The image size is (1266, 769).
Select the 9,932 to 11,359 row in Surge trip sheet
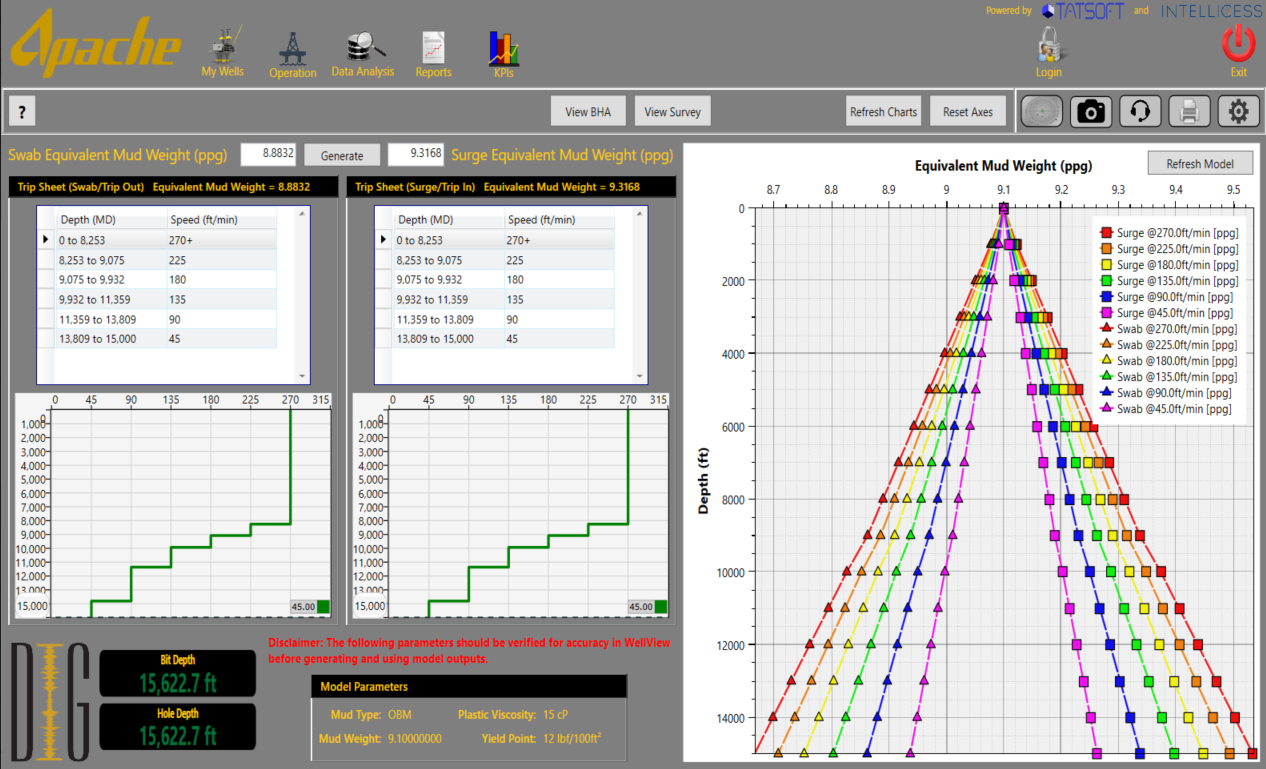[x=436, y=299]
